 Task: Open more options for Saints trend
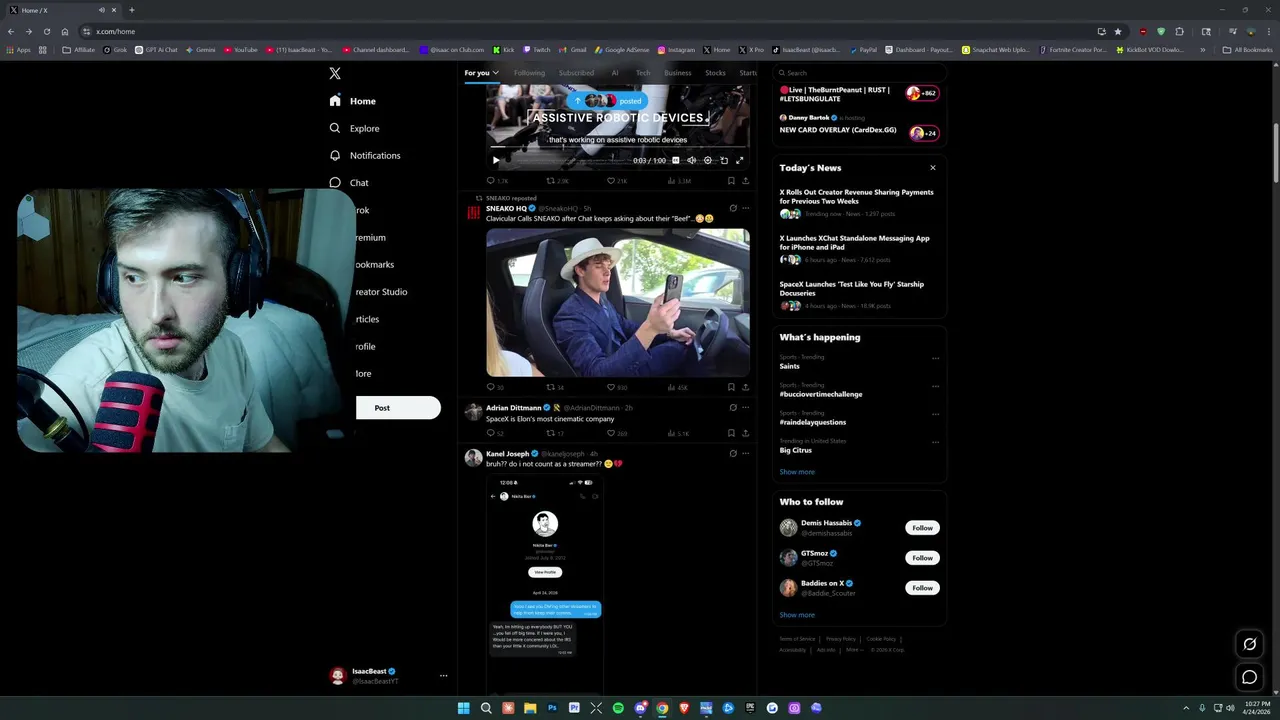pos(935,358)
